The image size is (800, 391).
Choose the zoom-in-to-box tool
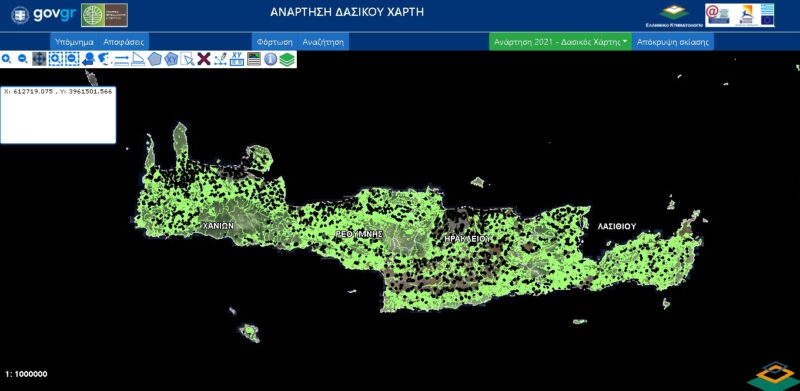tap(56, 59)
